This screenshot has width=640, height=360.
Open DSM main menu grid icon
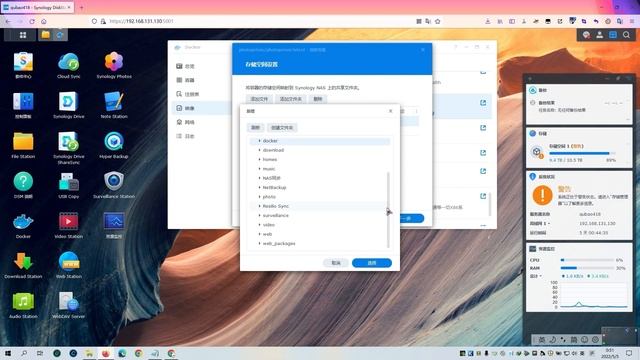tap(23, 35)
